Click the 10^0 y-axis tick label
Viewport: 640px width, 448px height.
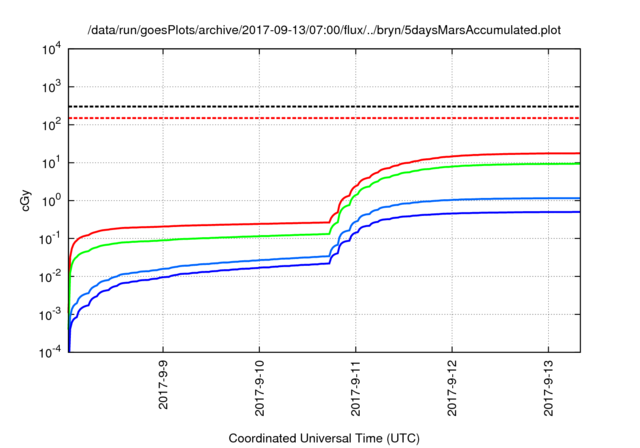click(52, 201)
